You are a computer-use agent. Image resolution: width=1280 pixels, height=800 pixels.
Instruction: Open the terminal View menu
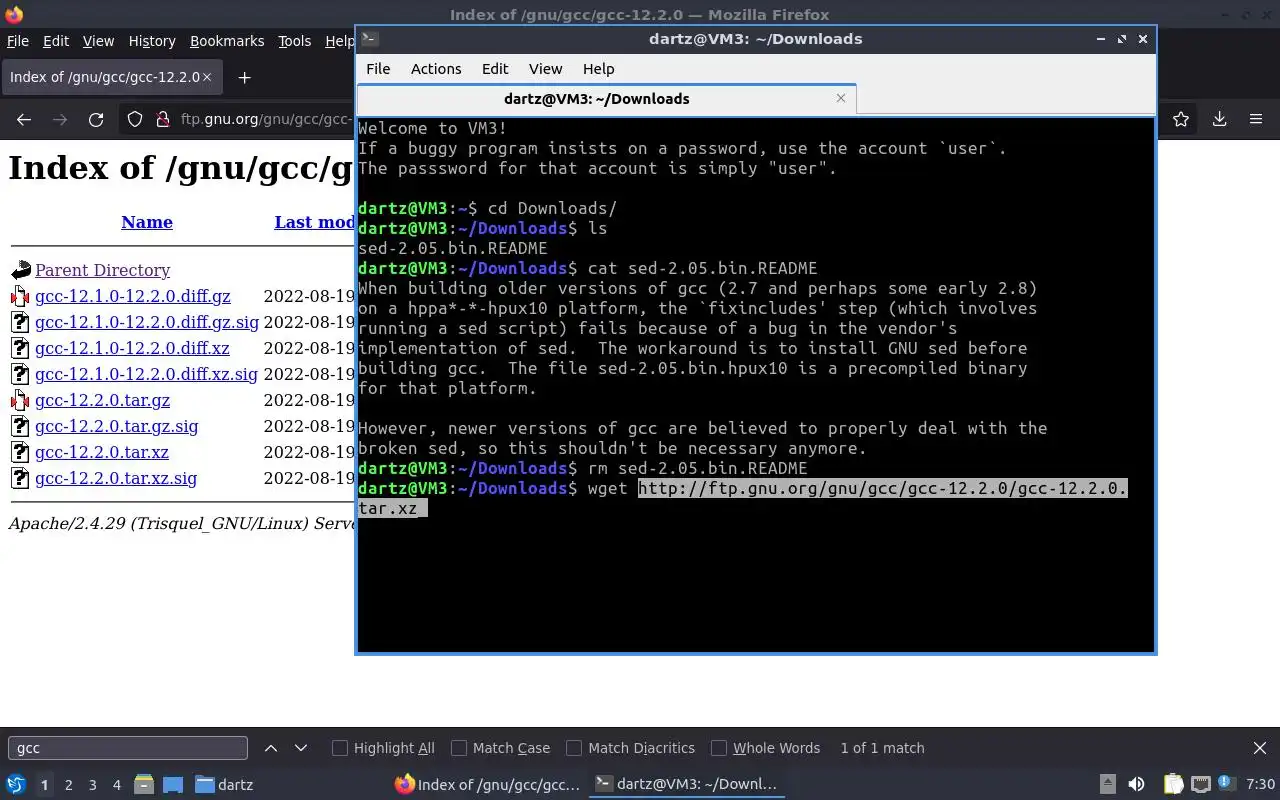[x=545, y=69]
